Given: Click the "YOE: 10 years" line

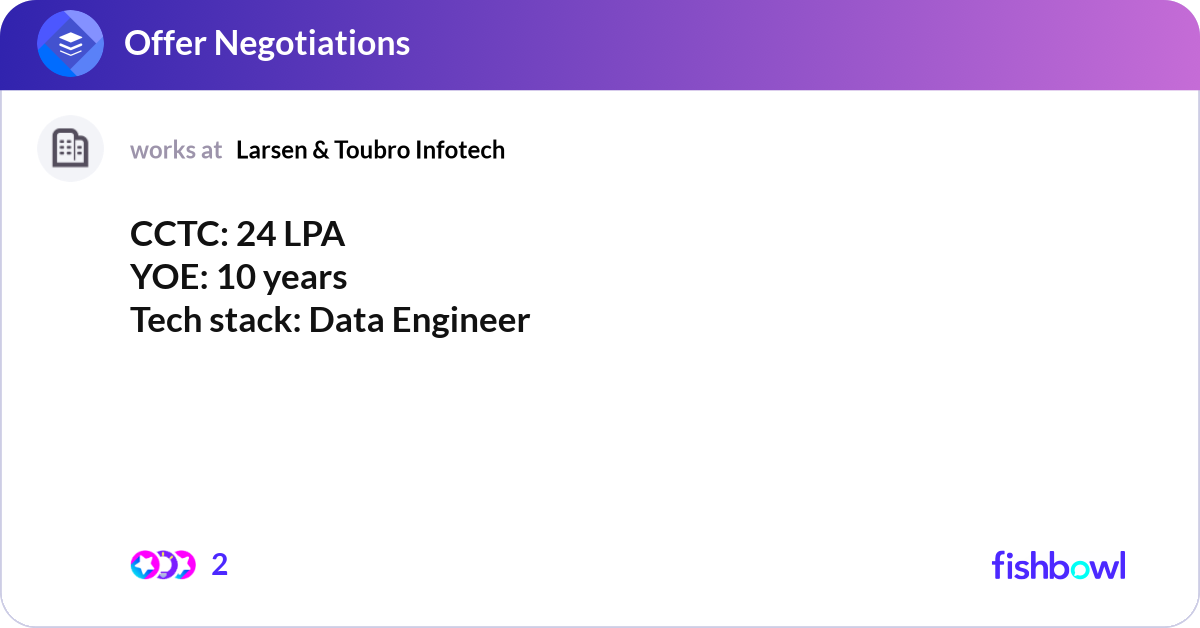Looking at the screenshot, I should click(x=239, y=277).
